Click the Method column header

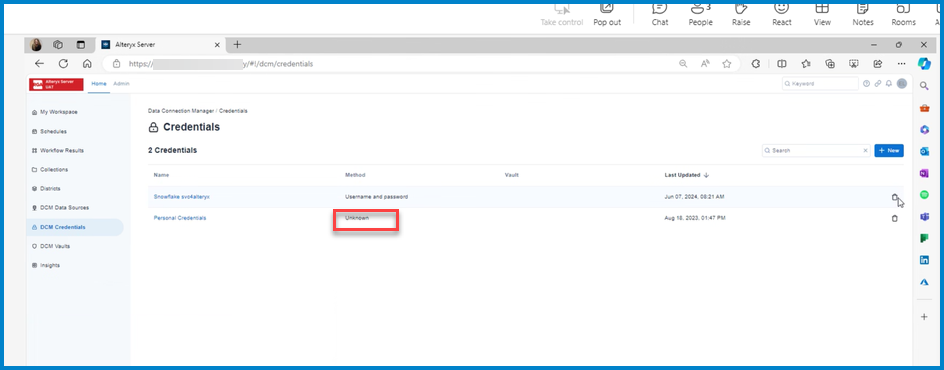pos(355,175)
